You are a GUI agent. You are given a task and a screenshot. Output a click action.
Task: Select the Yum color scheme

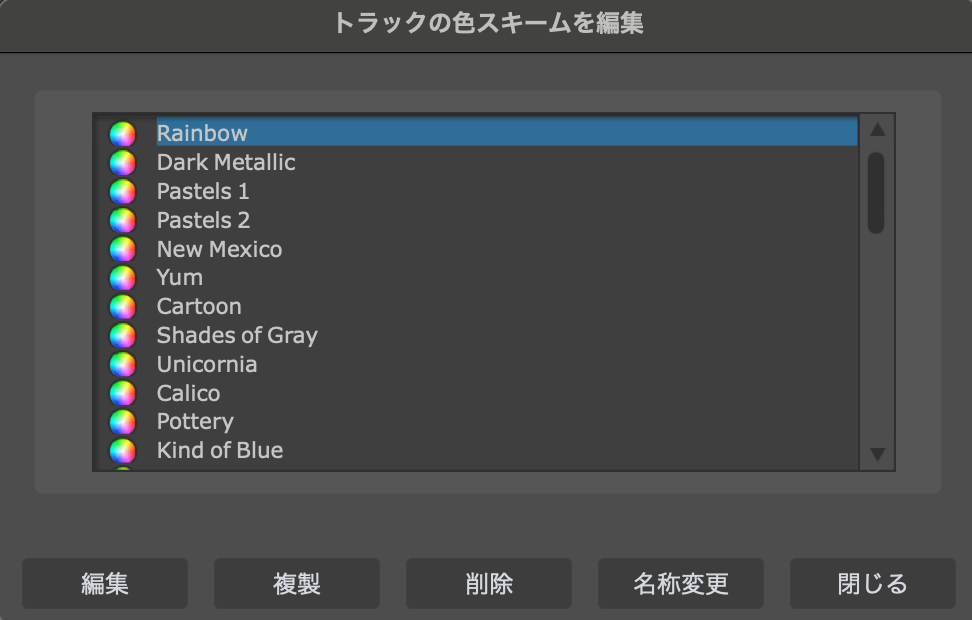180,277
